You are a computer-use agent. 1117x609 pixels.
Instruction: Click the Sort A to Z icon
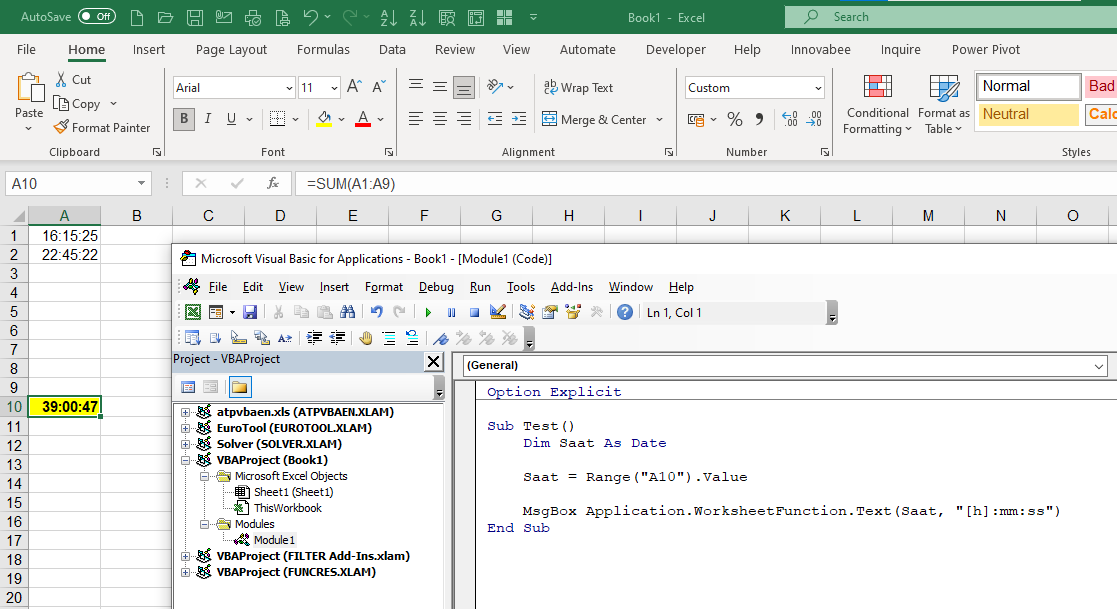[389, 17]
